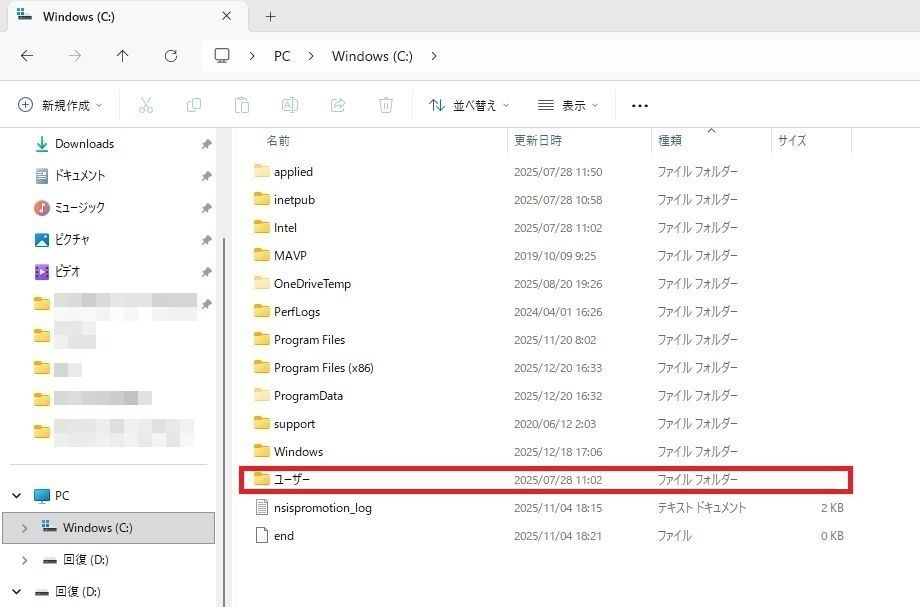
Task: Collapse the PC tree node
Action: click(17, 496)
